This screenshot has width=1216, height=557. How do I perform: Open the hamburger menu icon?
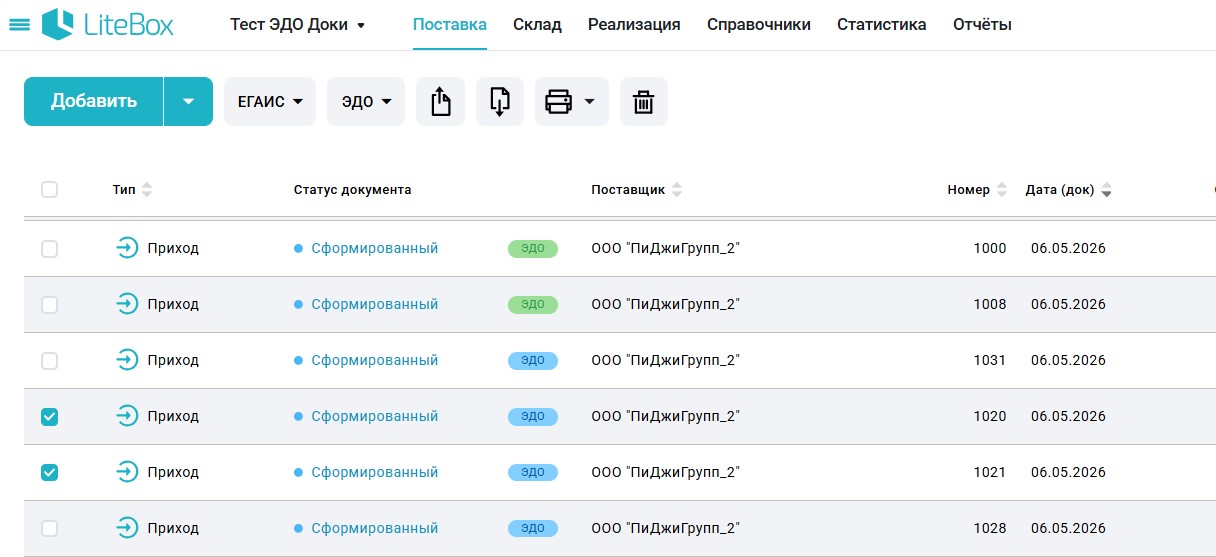coord(18,24)
